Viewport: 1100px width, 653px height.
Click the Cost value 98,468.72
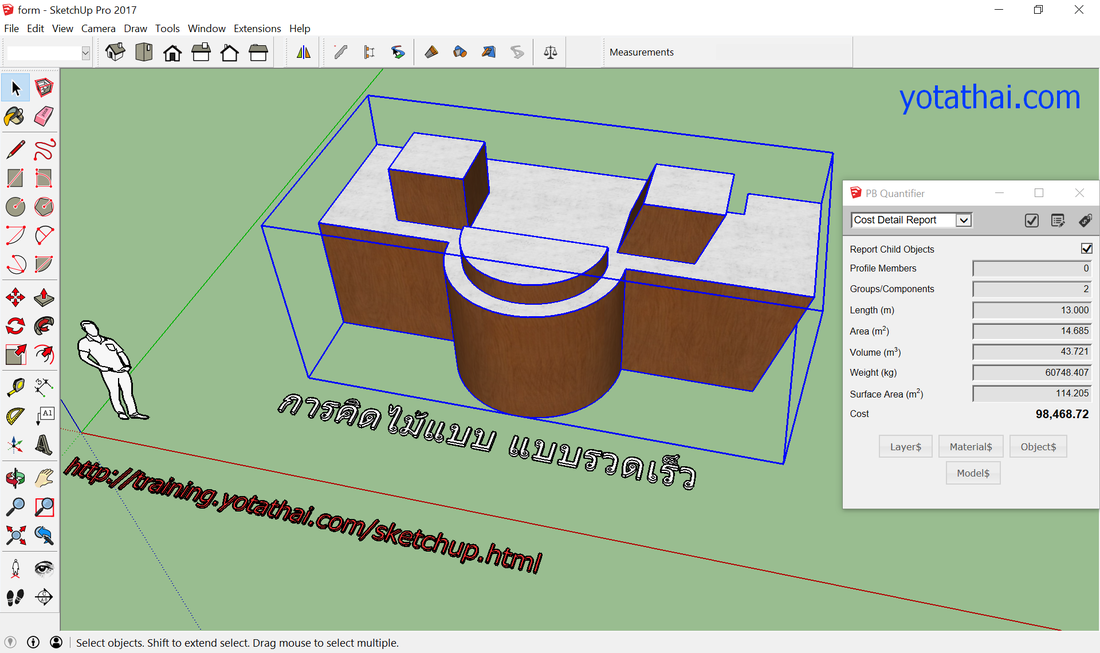1062,414
